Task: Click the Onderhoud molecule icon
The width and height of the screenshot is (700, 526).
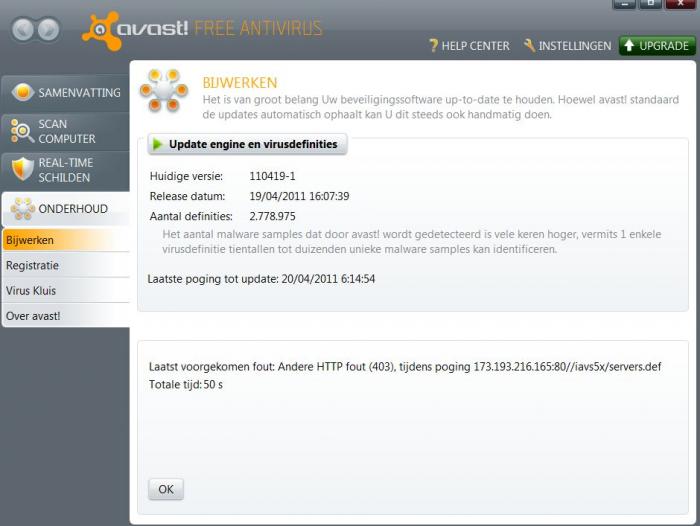Action: pyautogui.click(x=23, y=209)
